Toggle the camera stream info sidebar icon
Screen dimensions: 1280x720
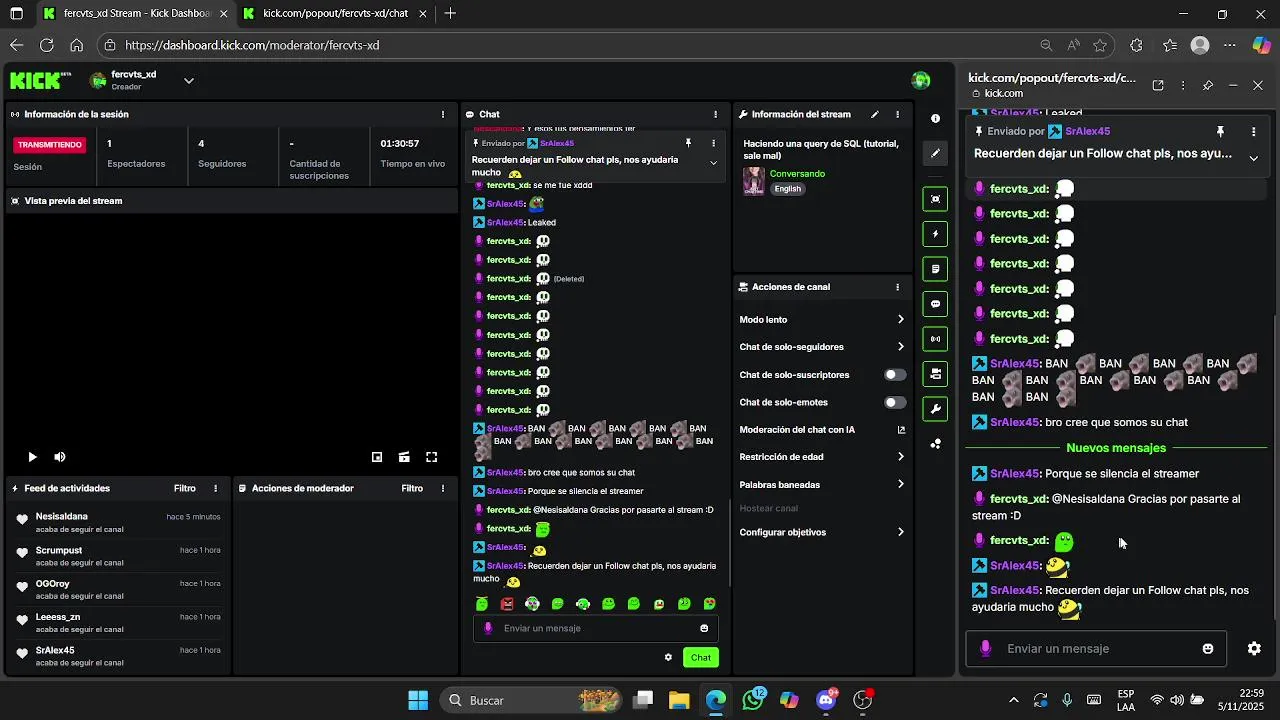click(935, 374)
